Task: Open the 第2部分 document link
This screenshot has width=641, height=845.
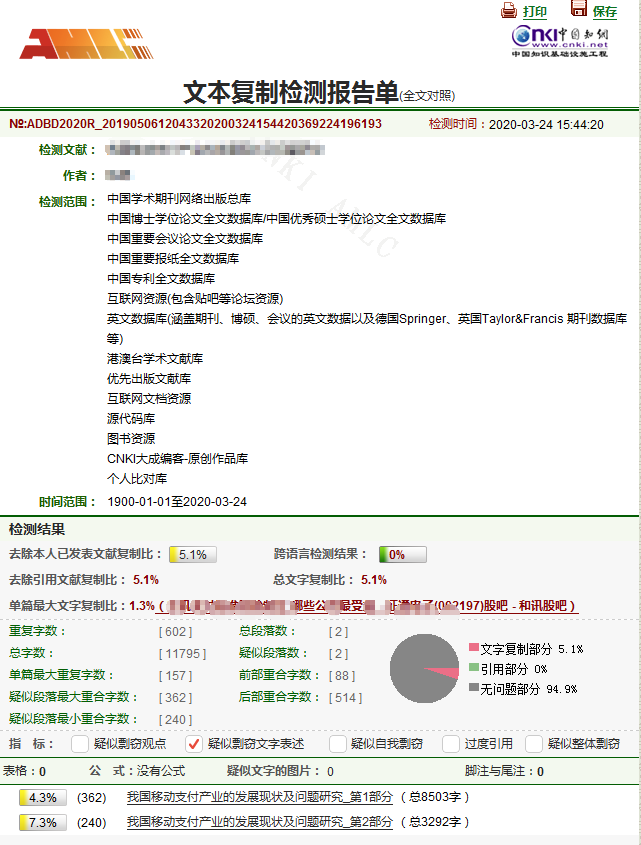Action: [x=260, y=822]
